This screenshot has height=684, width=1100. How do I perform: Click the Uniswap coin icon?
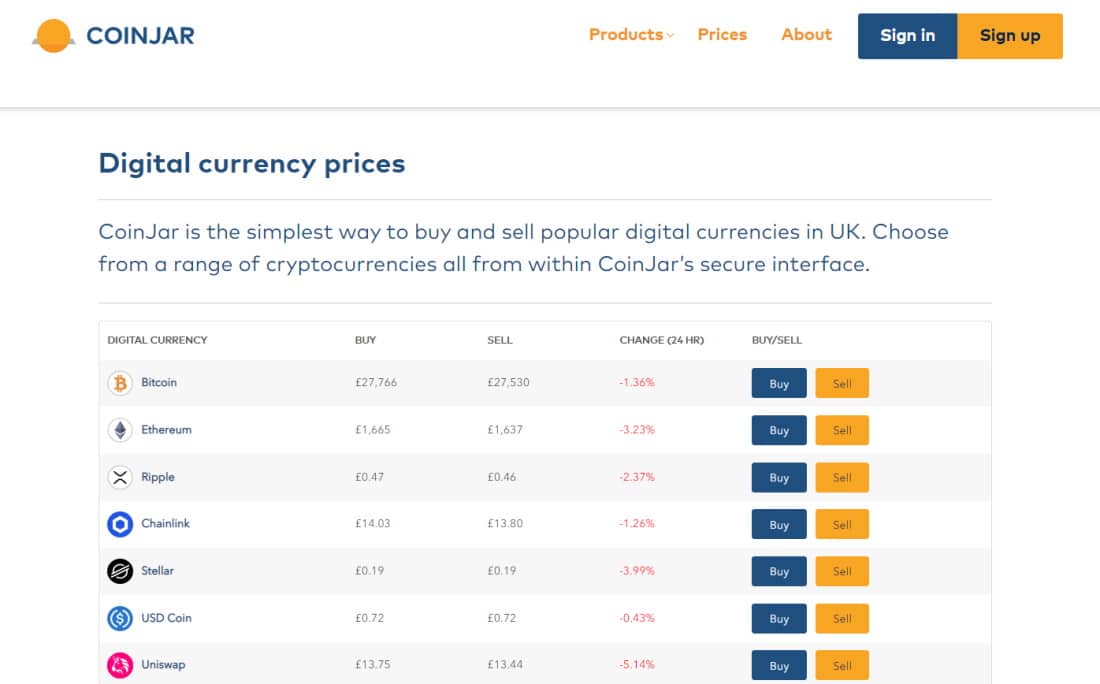click(x=120, y=665)
